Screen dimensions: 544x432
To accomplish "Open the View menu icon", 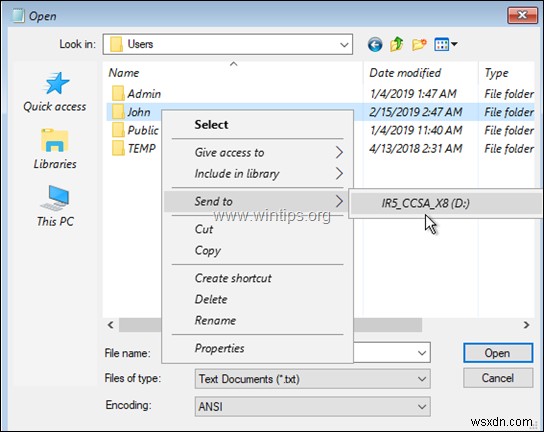I will [x=445, y=44].
